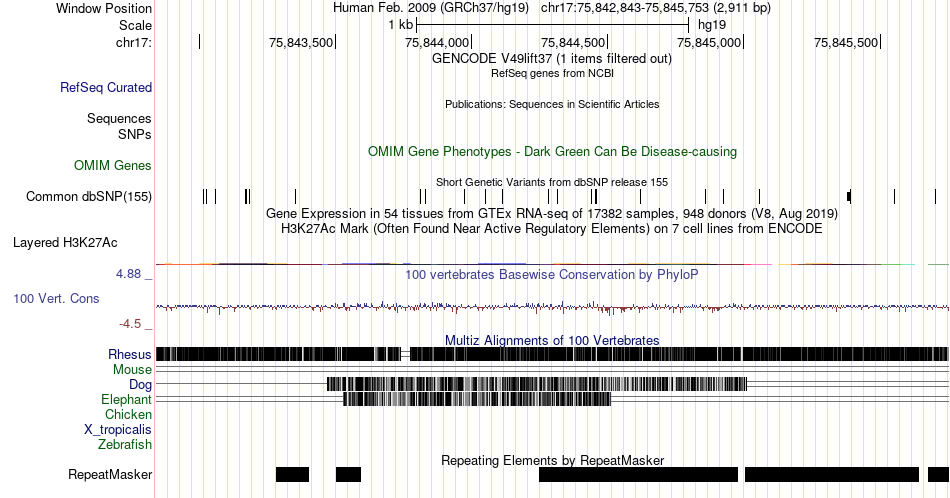Image resolution: width=950 pixels, height=498 pixels.
Task: Click 100 vertebrates Basewise Conservation by PhyloP title
Action: (552, 274)
